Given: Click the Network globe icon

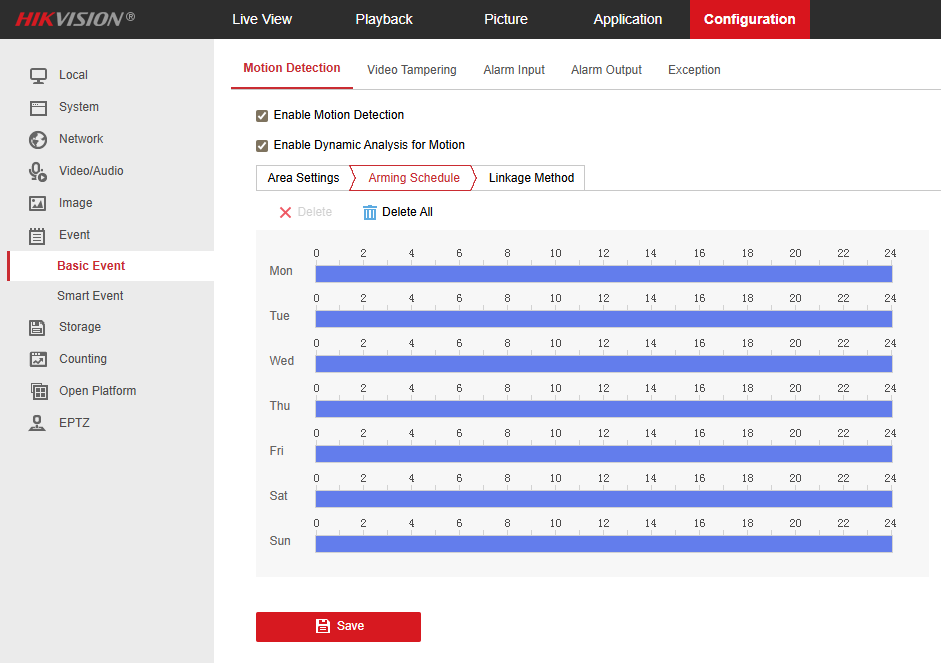Looking at the screenshot, I should pyautogui.click(x=38, y=139).
